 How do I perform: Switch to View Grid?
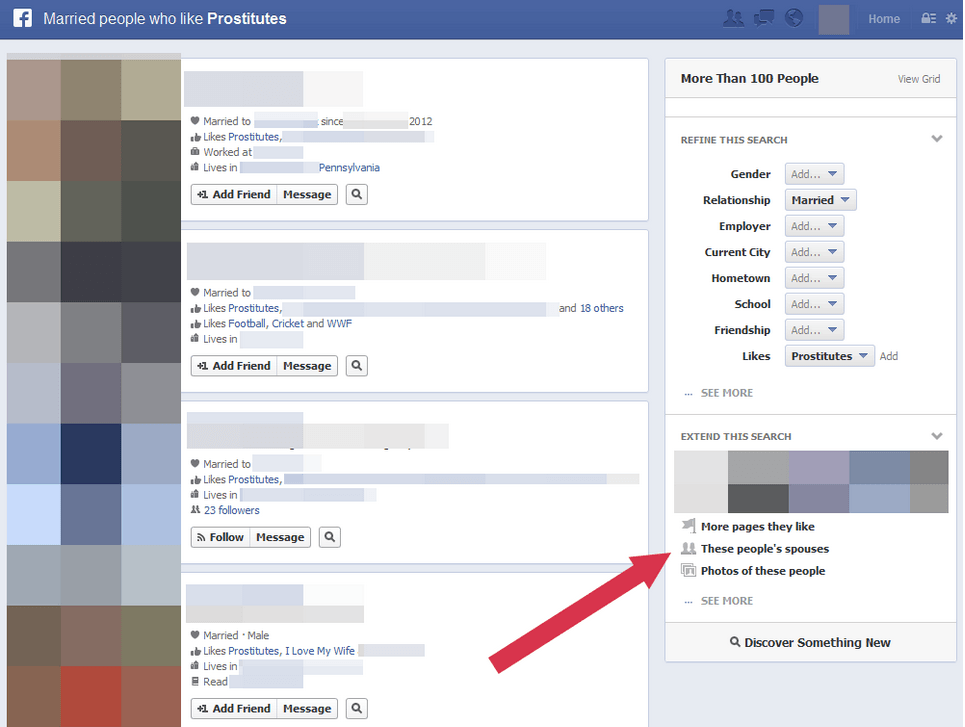pyautogui.click(x=918, y=79)
